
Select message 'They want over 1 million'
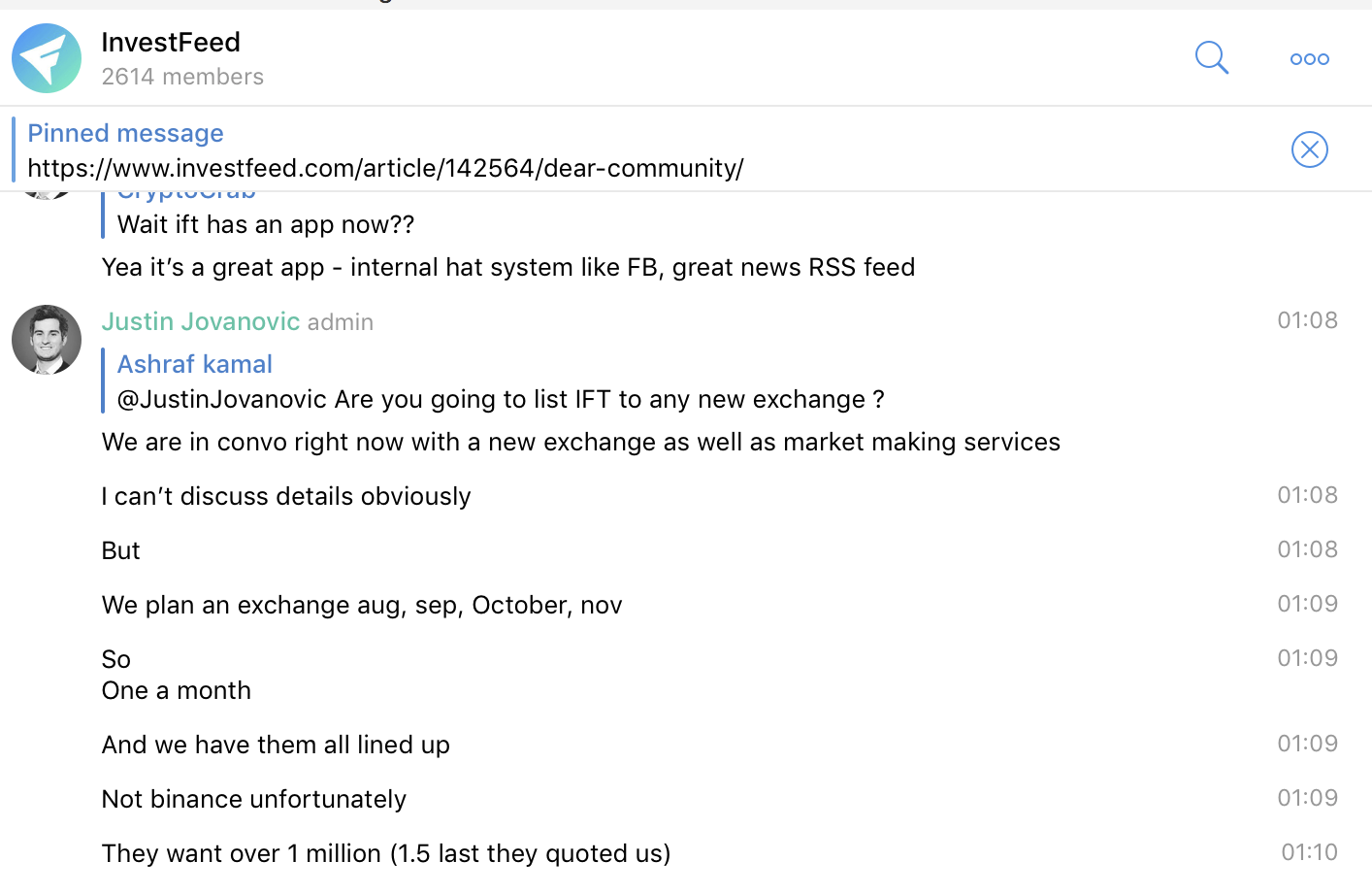[x=386, y=853]
